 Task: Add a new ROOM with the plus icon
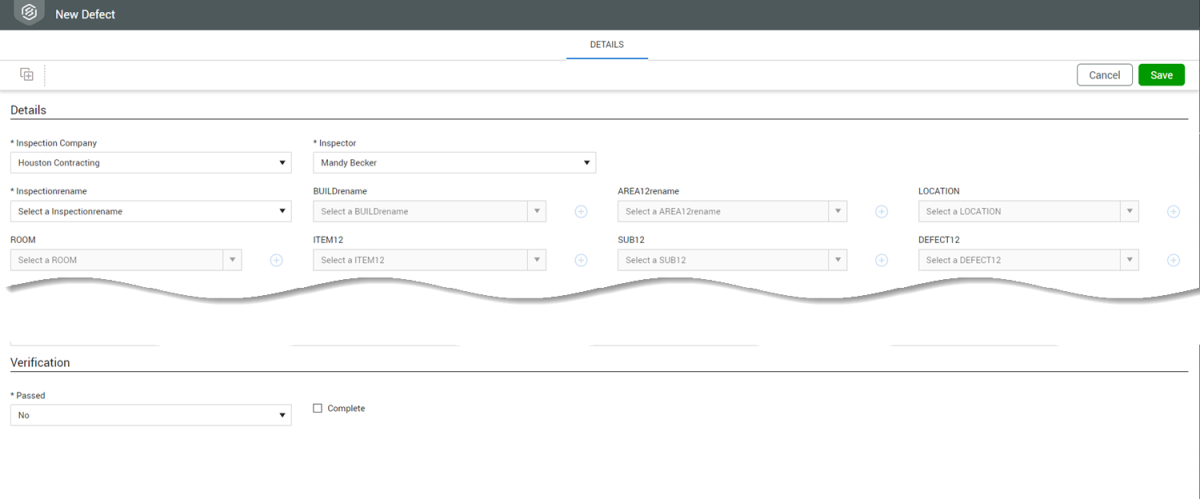point(277,260)
